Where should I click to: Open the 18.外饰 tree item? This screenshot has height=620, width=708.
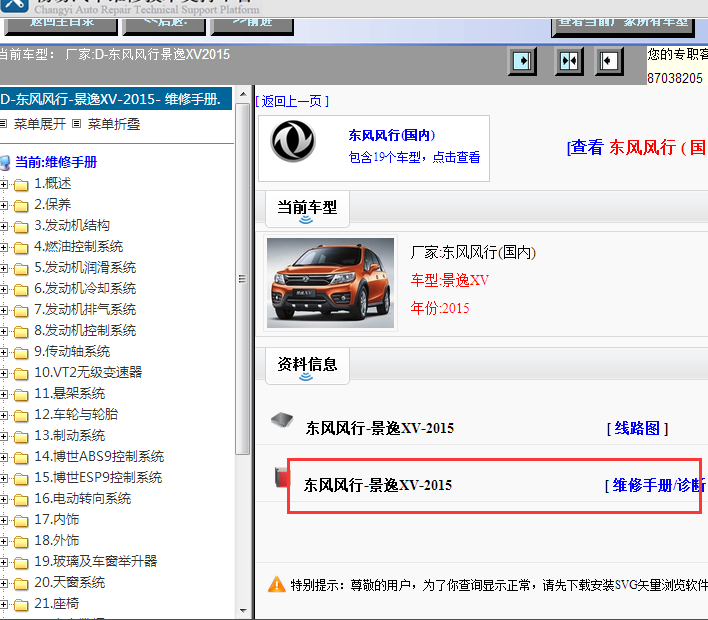57,541
